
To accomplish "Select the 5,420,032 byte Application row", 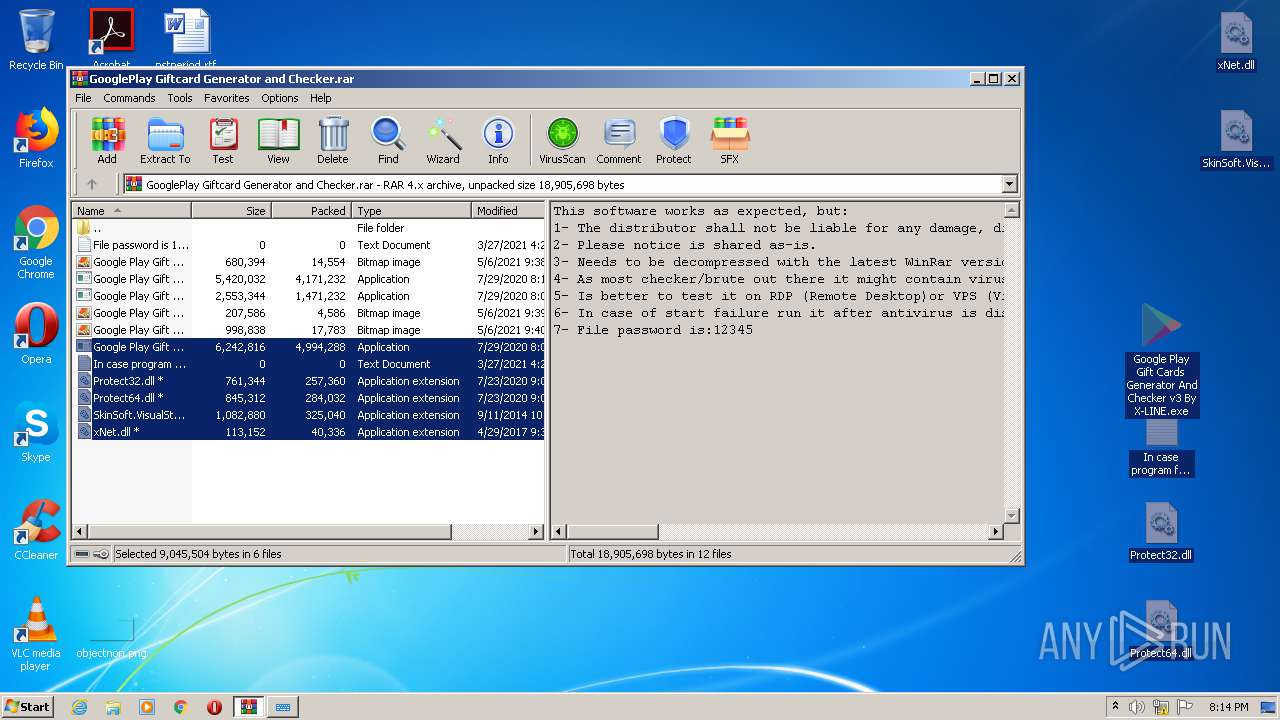I will point(308,279).
